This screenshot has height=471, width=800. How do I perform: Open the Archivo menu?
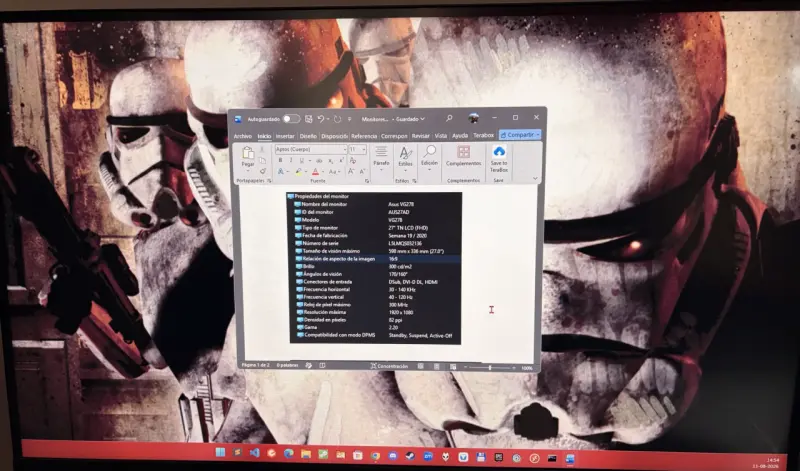point(243,136)
